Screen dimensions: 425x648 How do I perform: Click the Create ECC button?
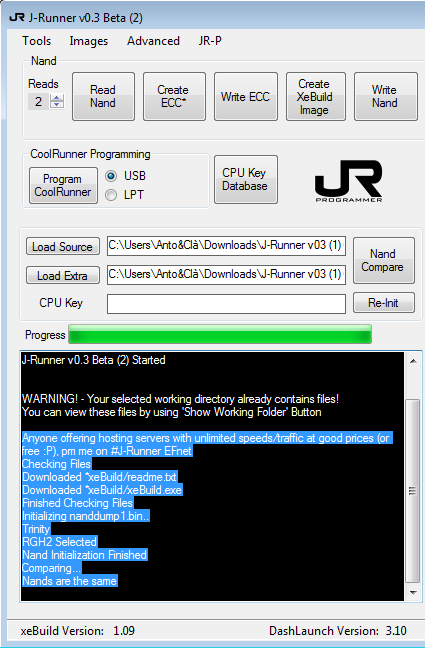pyautogui.click(x=174, y=96)
